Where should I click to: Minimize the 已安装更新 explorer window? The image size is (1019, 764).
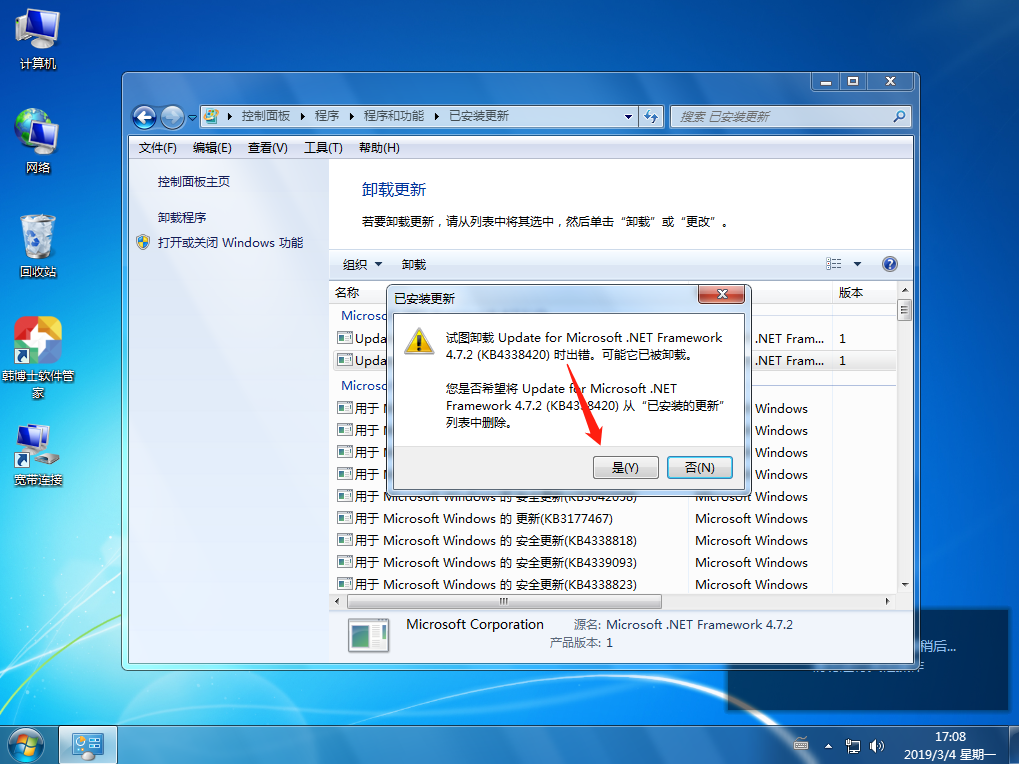coord(825,82)
